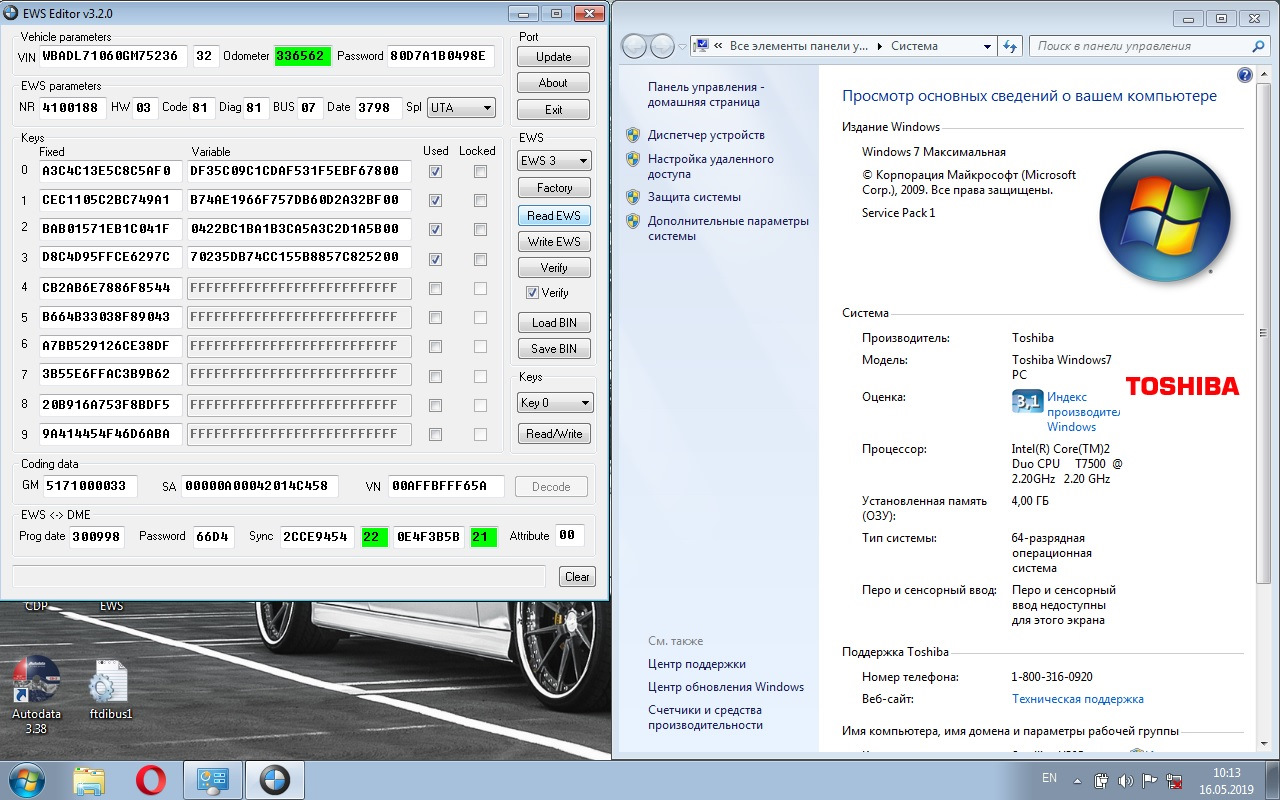The image size is (1280, 800).
Task: Check the Locked checkbox for key 0
Action: point(481,171)
